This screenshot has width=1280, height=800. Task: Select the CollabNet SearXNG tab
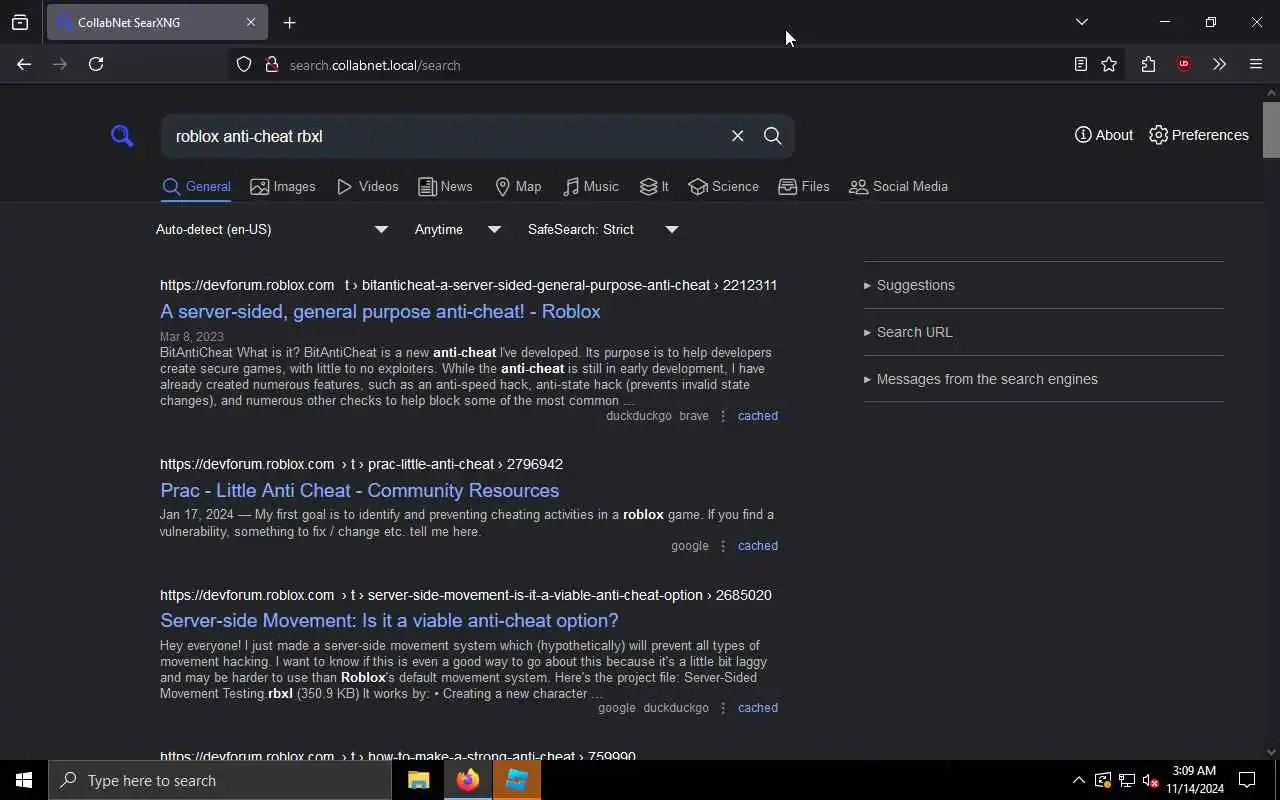pyautogui.click(x=156, y=22)
